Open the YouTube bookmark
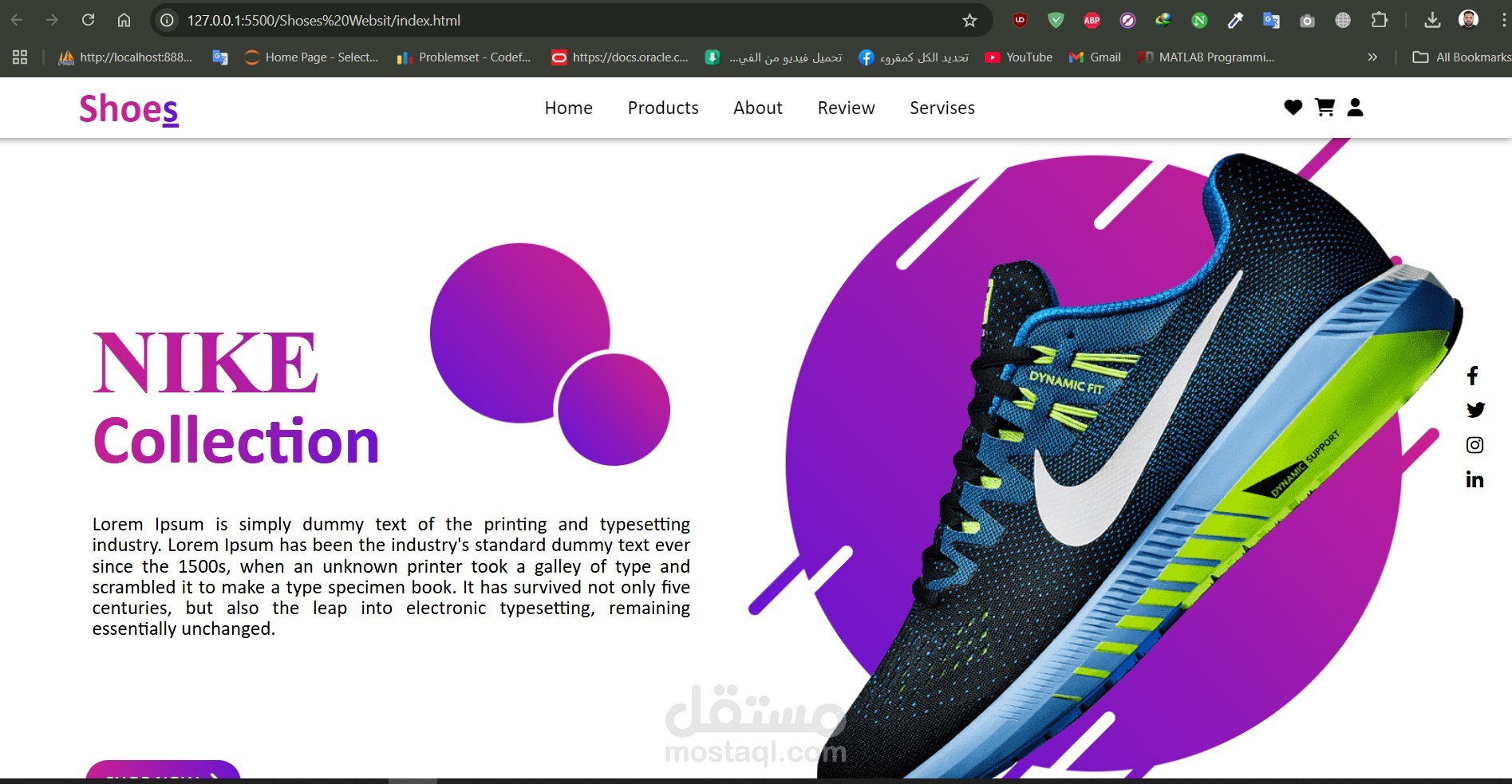 tap(1019, 57)
